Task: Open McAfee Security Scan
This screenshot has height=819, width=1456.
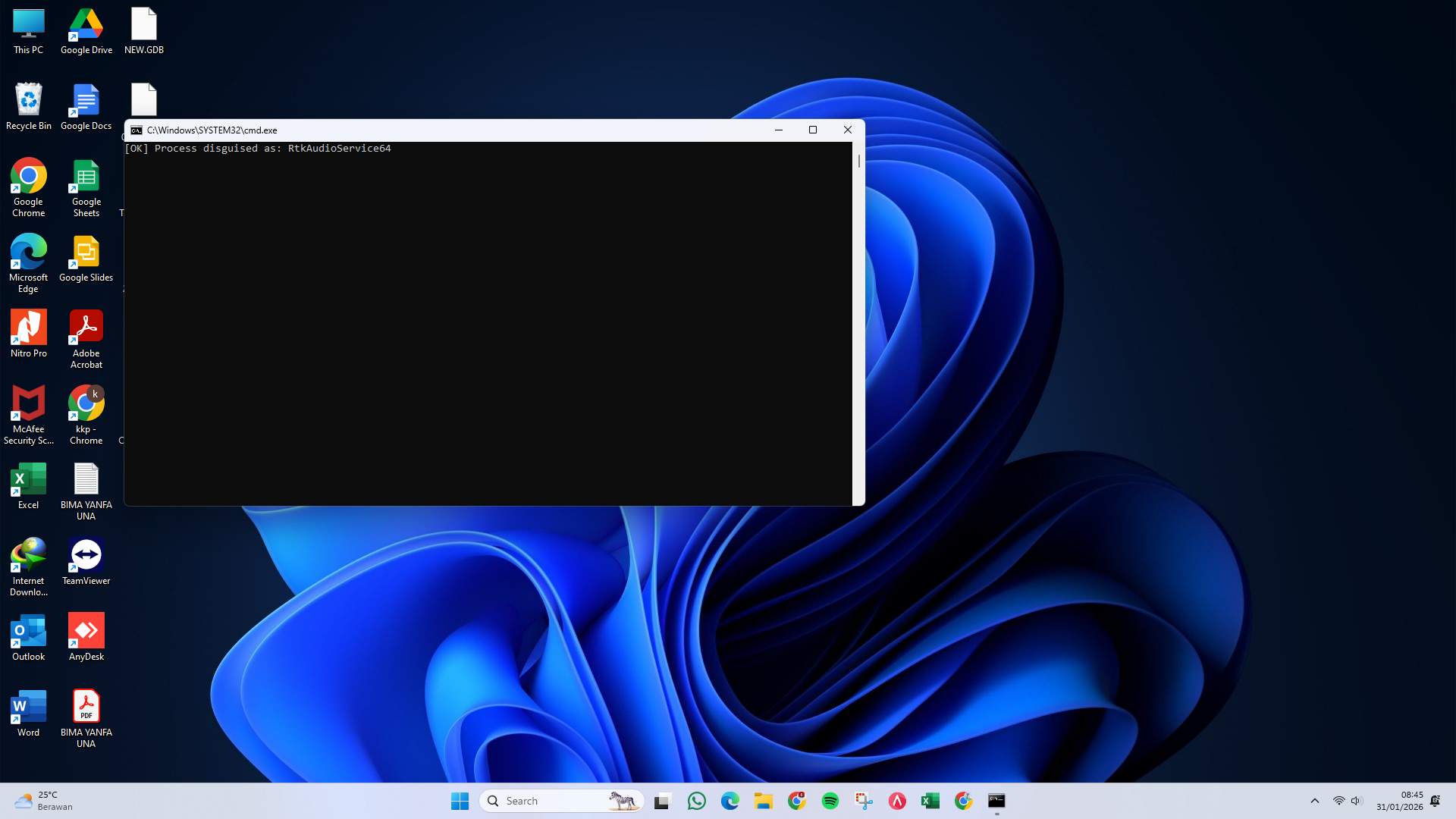Action: [28, 403]
